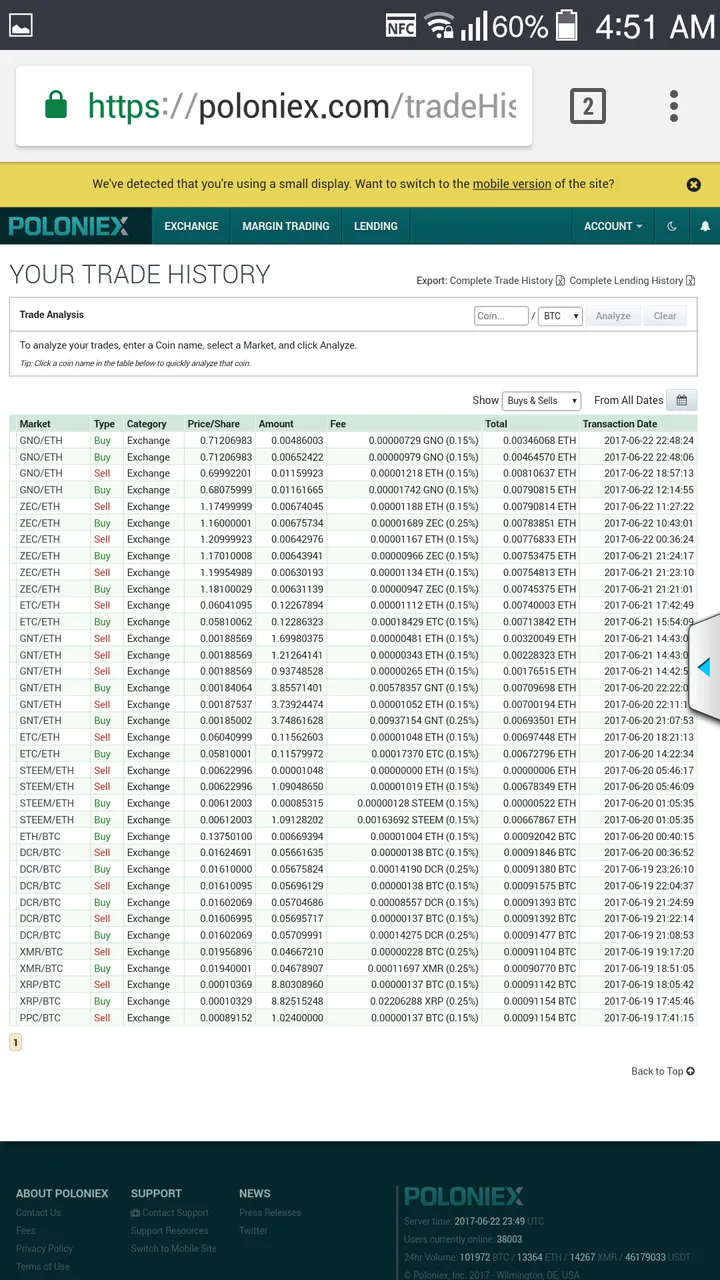The image size is (720, 1280).
Task: Open Privacy Policy footer link
Action: (x=44, y=1249)
